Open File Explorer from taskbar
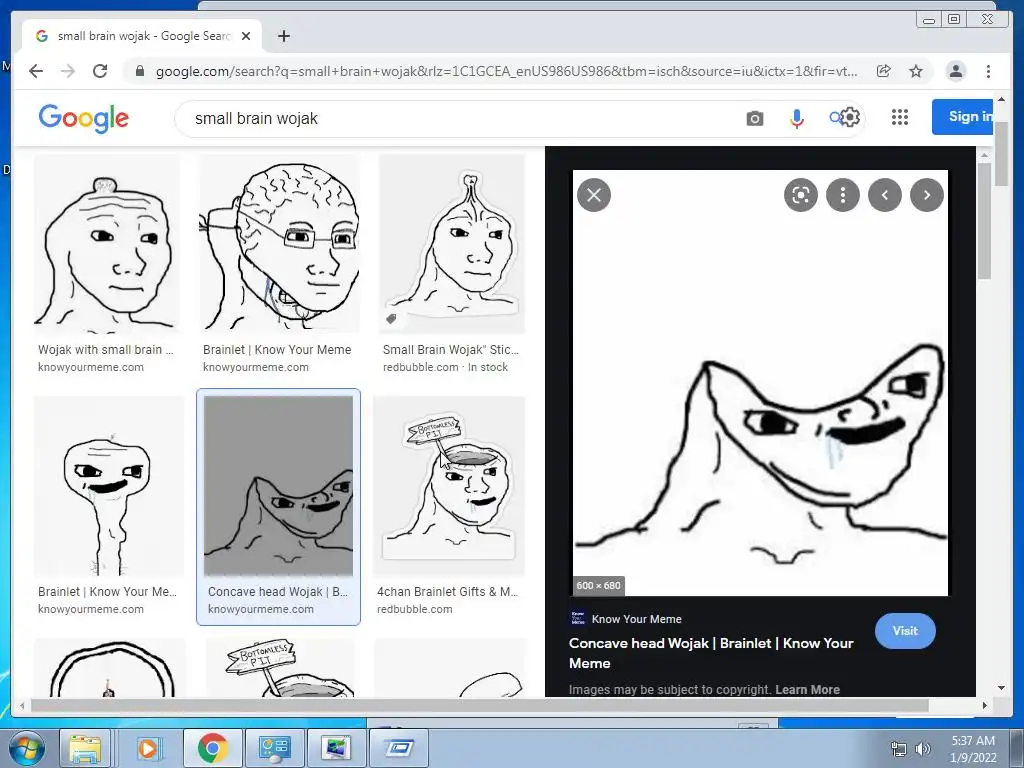The image size is (1024, 768). 86,748
